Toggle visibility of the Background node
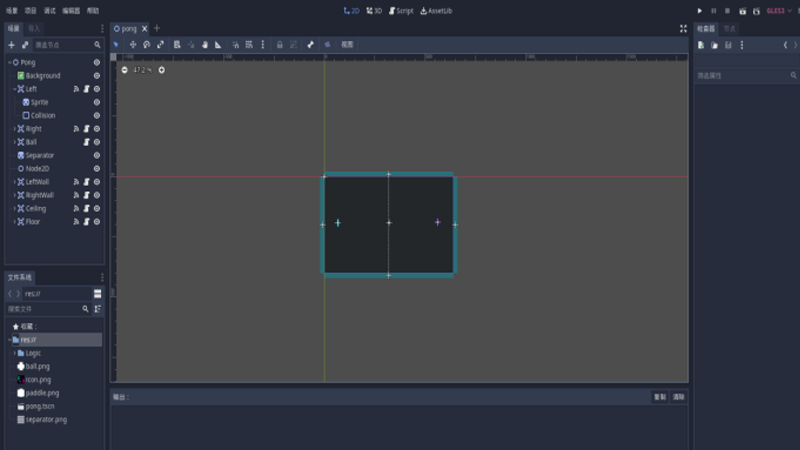Image resolution: width=800 pixels, height=450 pixels. [x=97, y=76]
